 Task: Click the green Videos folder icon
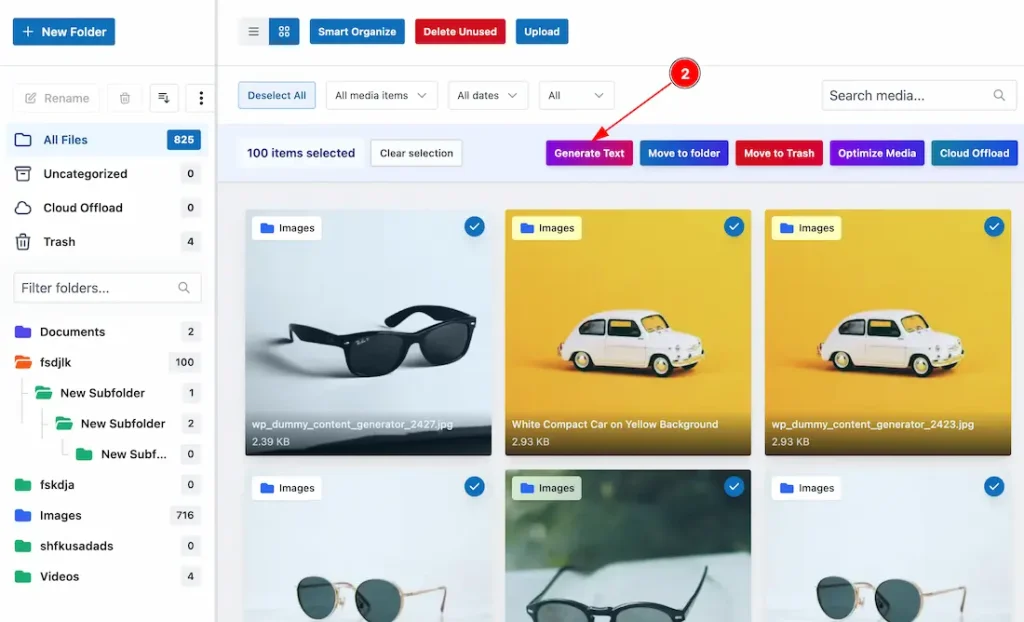pos(23,576)
